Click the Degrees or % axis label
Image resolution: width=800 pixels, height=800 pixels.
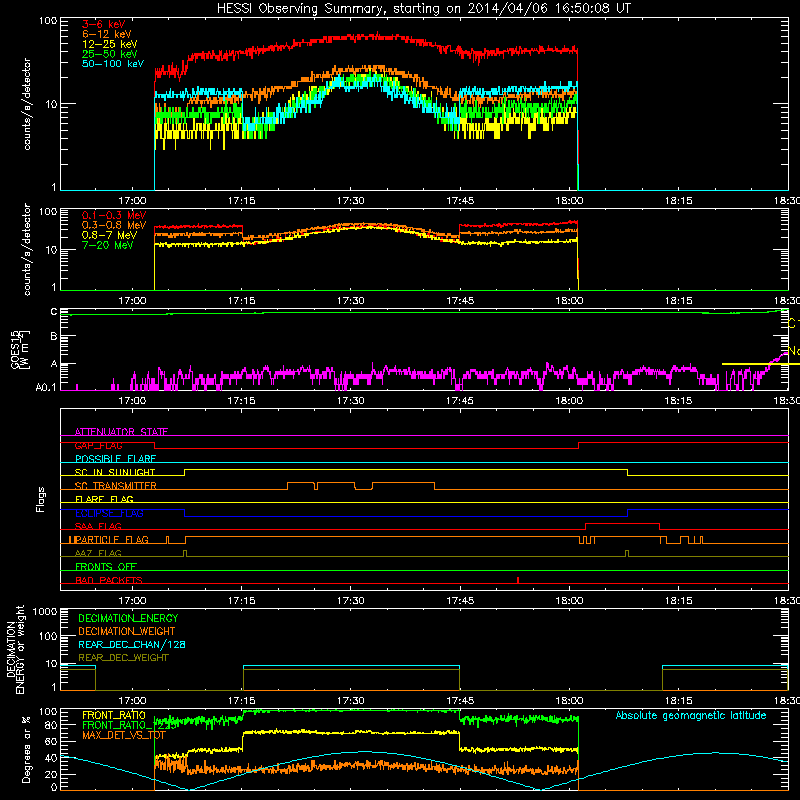26,749
